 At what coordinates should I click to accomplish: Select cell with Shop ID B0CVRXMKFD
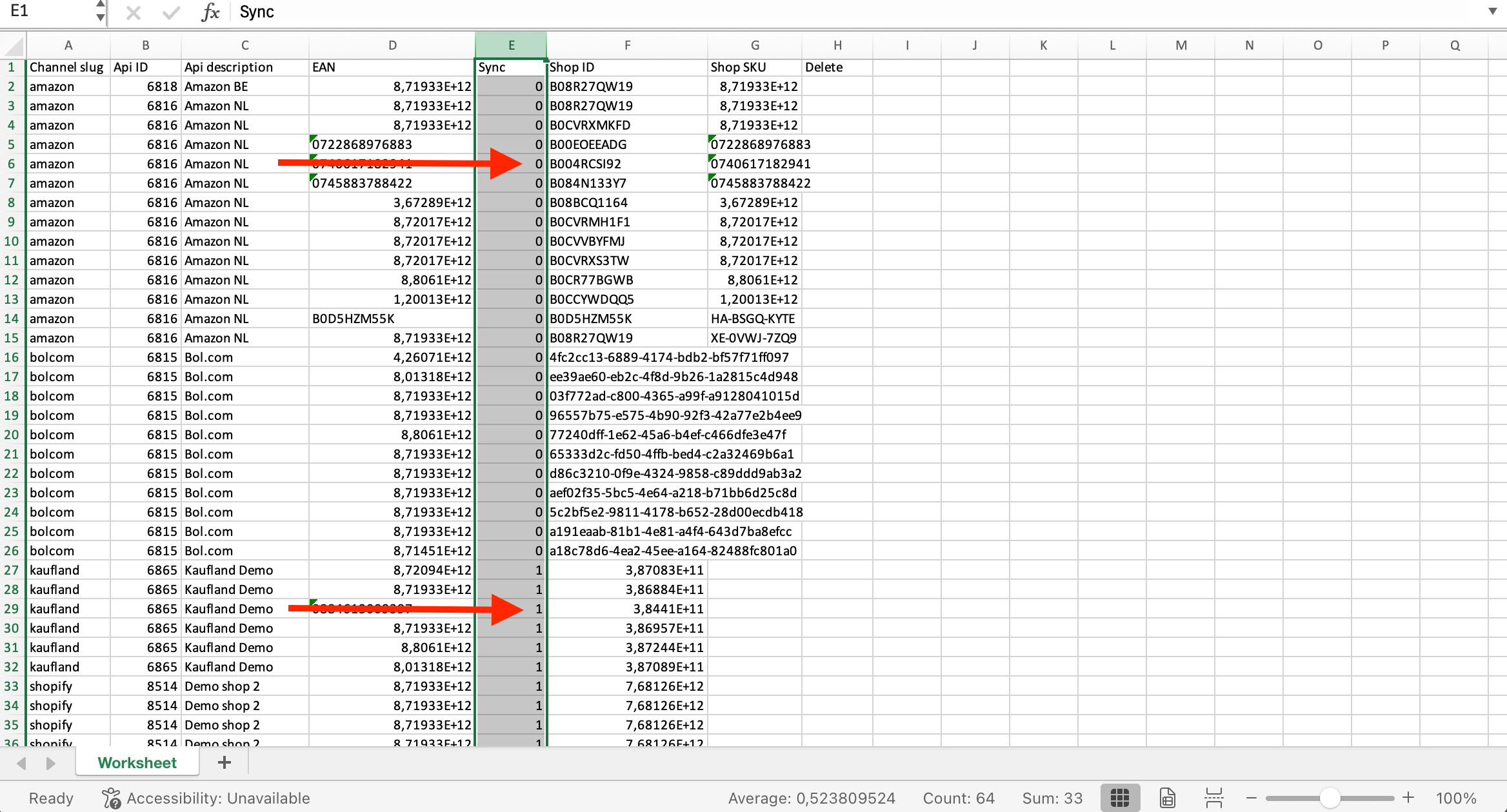(627, 125)
